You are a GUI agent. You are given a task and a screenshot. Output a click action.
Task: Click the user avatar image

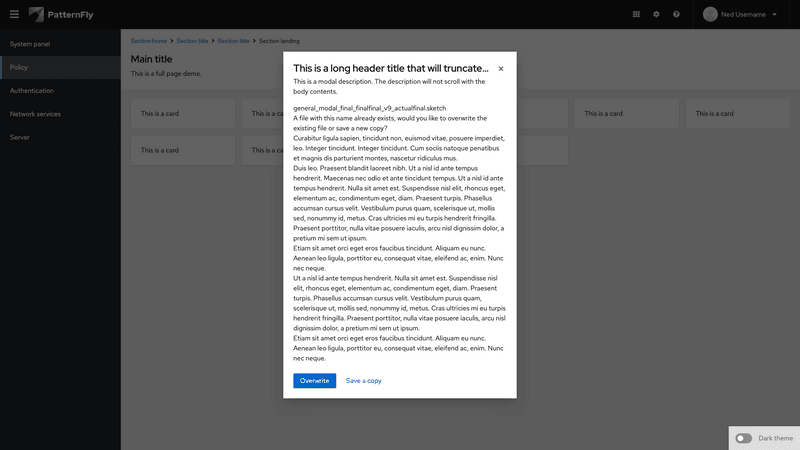[711, 14]
